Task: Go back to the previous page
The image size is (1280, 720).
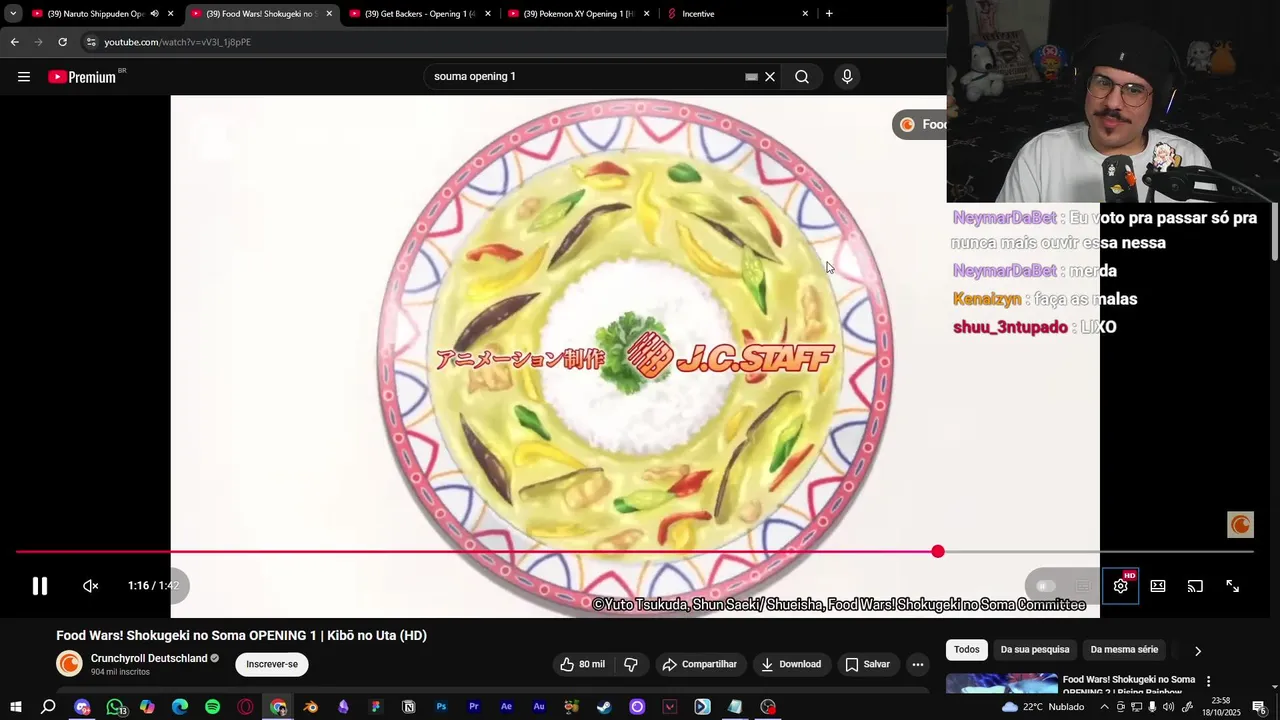Action: tap(14, 42)
